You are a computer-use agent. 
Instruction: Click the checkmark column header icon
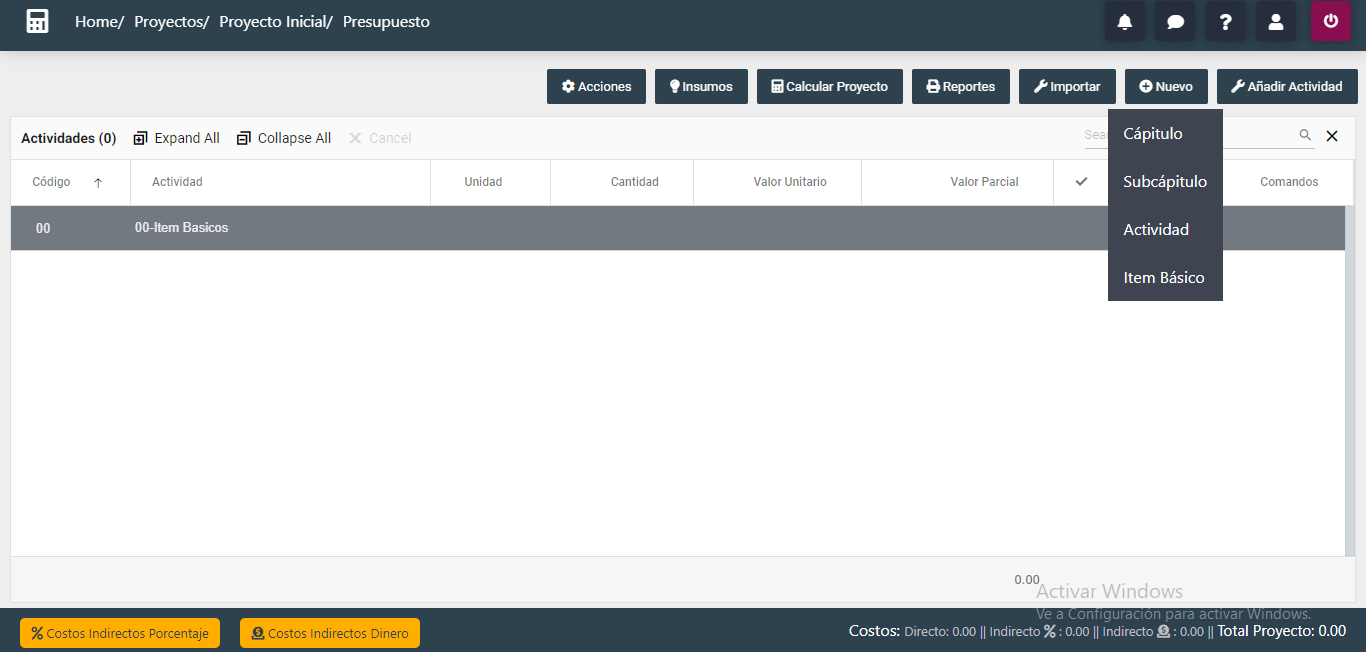[1081, 182]
